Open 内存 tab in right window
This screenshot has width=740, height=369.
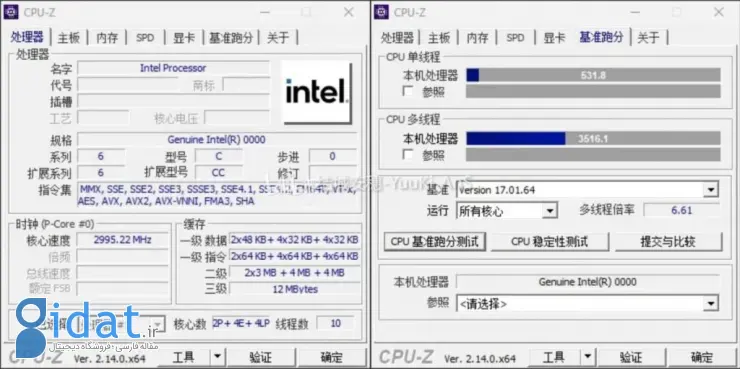[478, 38]
